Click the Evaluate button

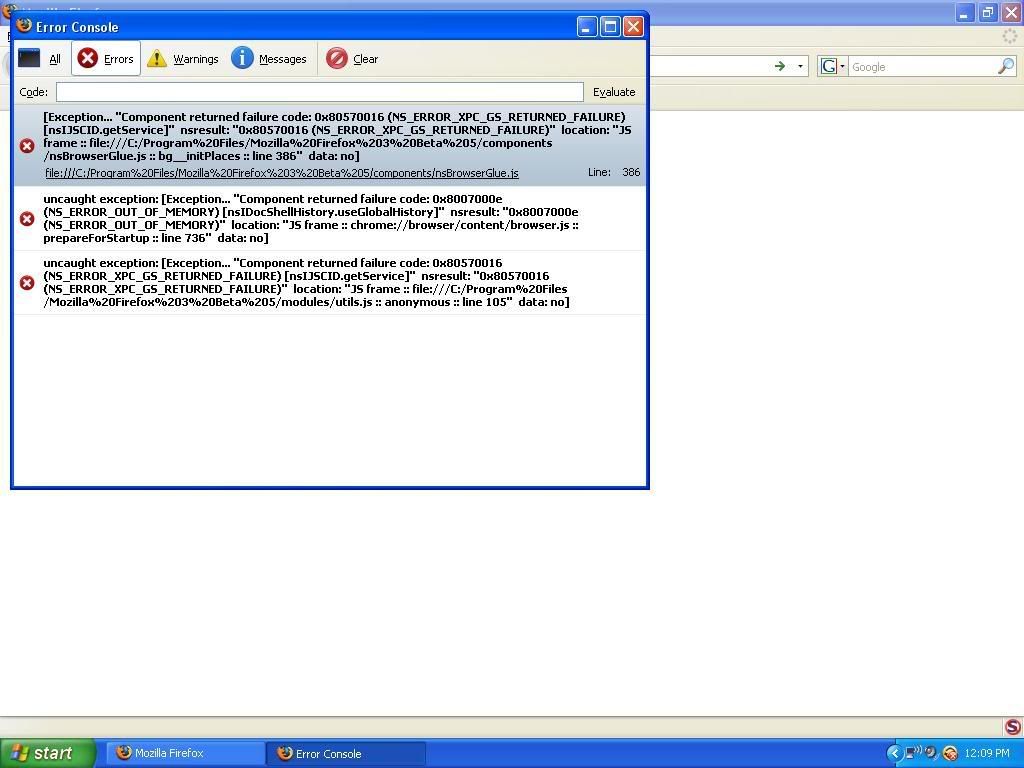(x=613, y=92)
